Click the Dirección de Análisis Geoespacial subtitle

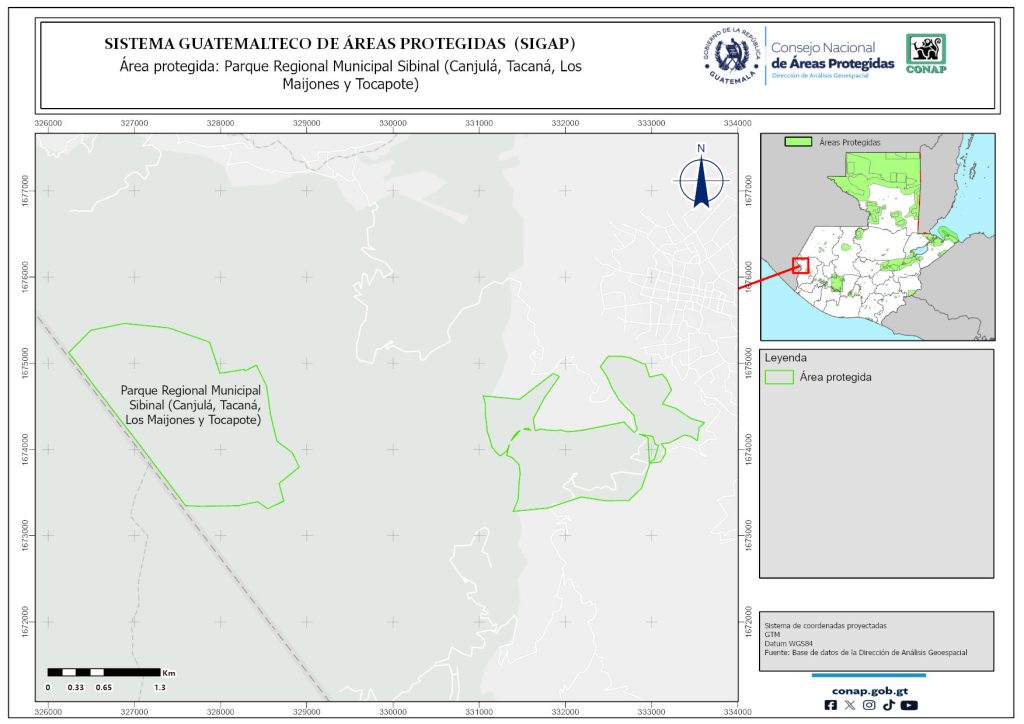click(x=832, y=77)
